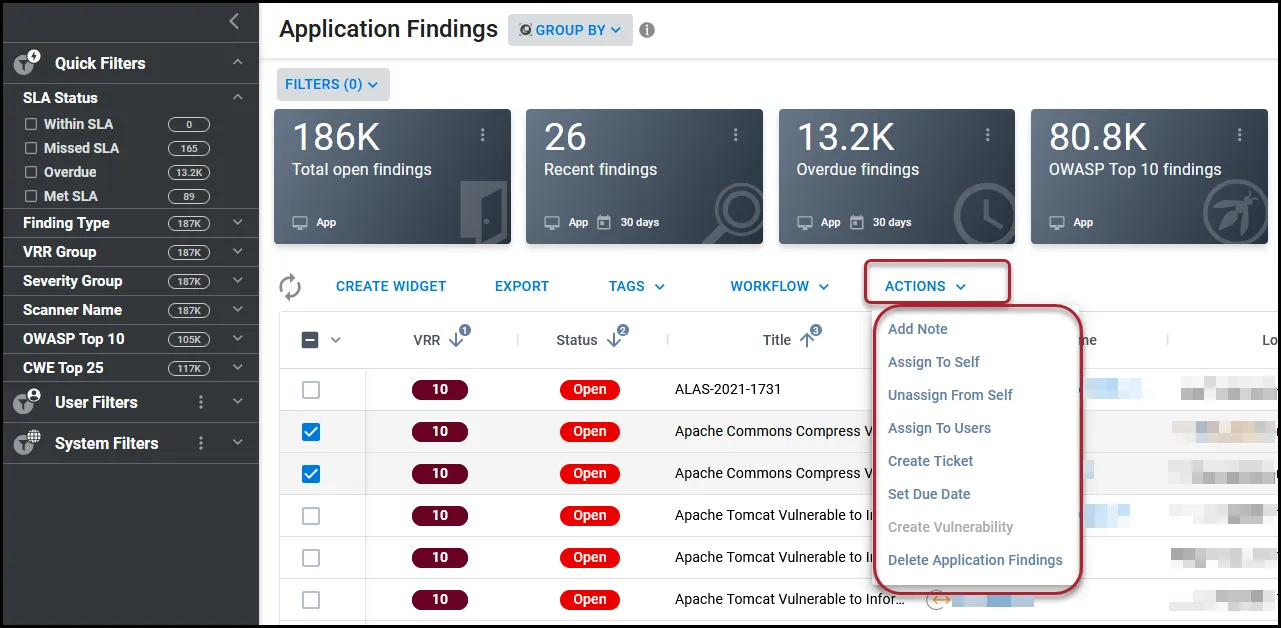
Task: Choose Assign To Users action
Action: [x=939, y=428]
